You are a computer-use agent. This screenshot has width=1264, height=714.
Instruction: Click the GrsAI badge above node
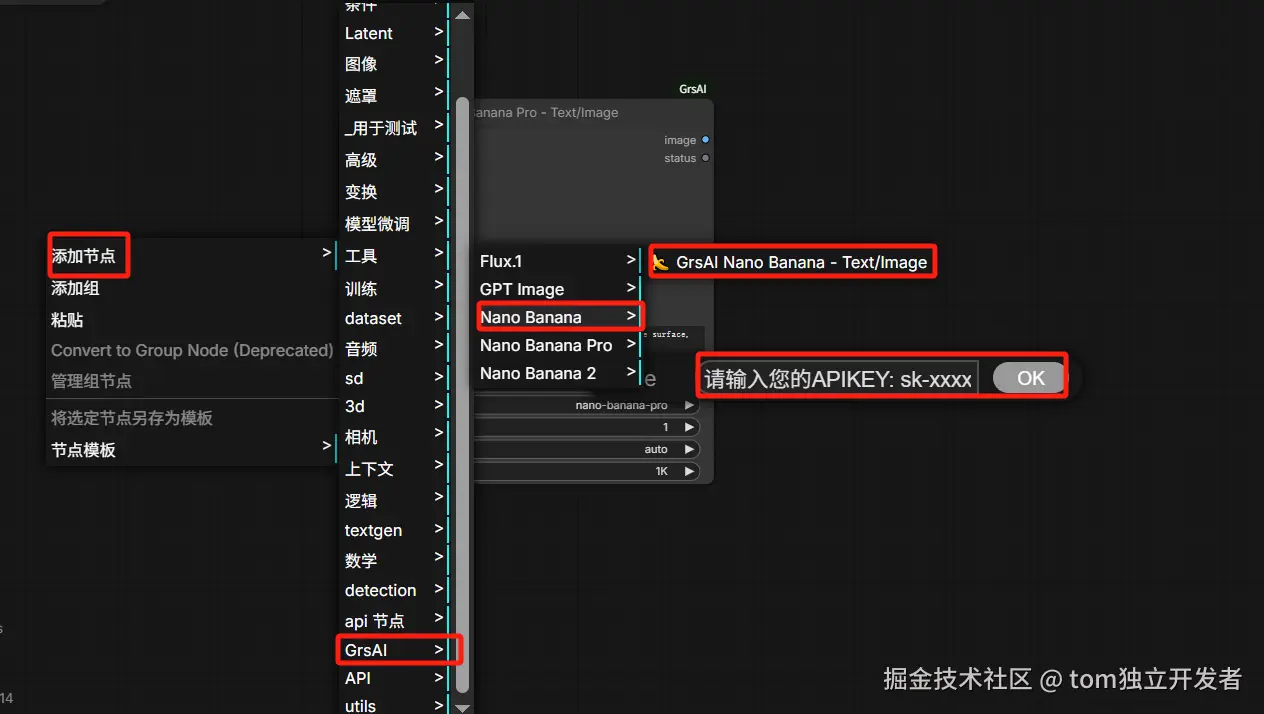click(693, 89)
